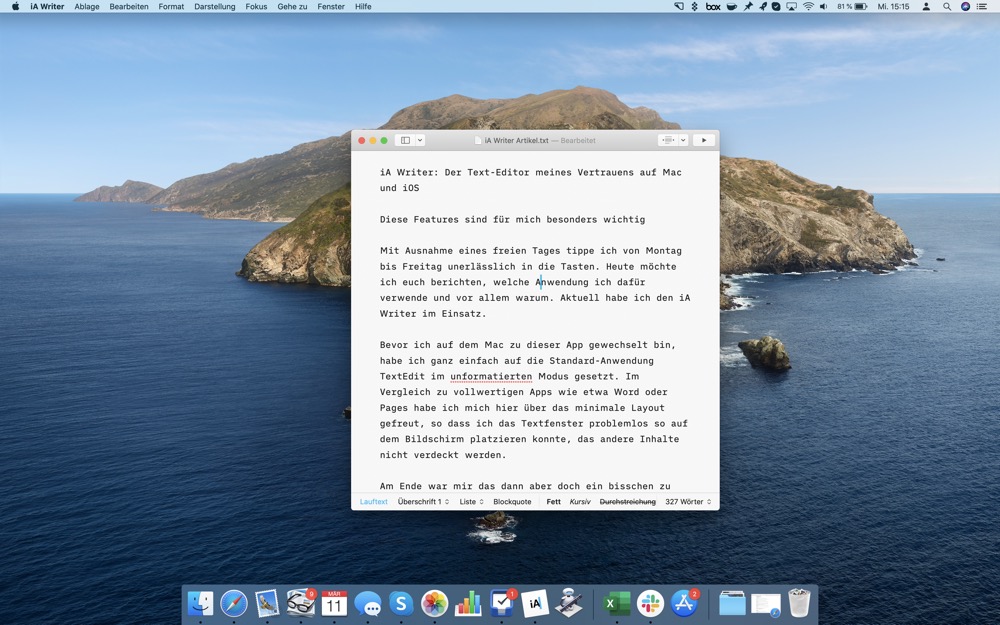Click the underlined word unformatierten
Screen dimensions: 1000x625
tap(490, 376)
